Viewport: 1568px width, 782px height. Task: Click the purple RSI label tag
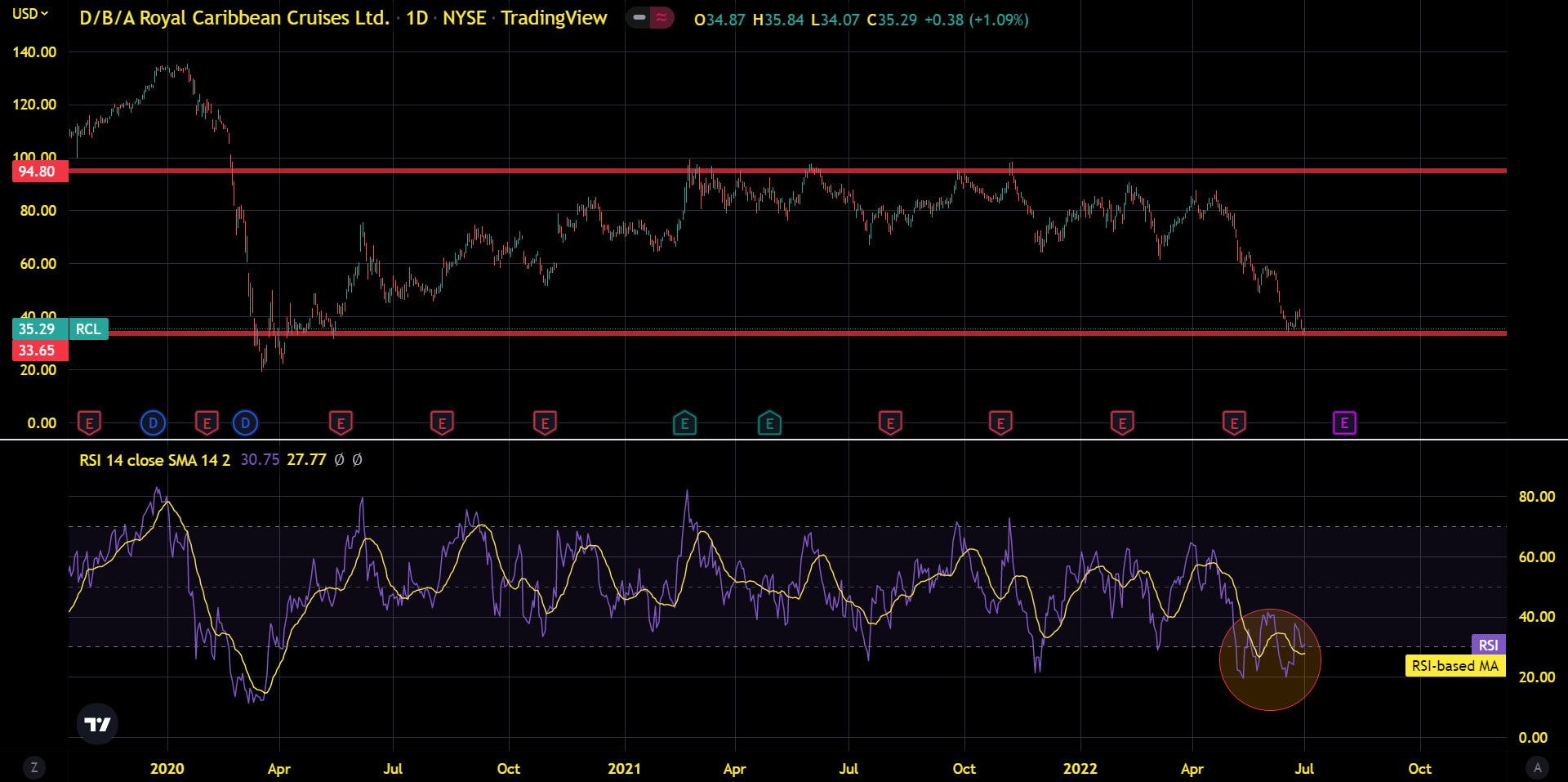click(1488, 645)
